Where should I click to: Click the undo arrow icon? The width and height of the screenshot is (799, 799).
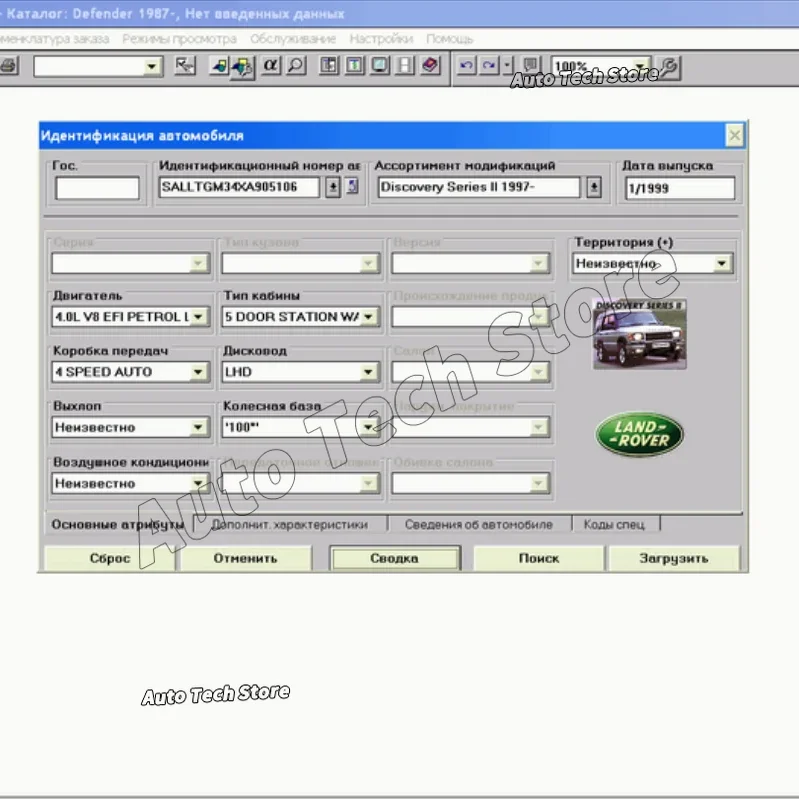coord(466,66)
